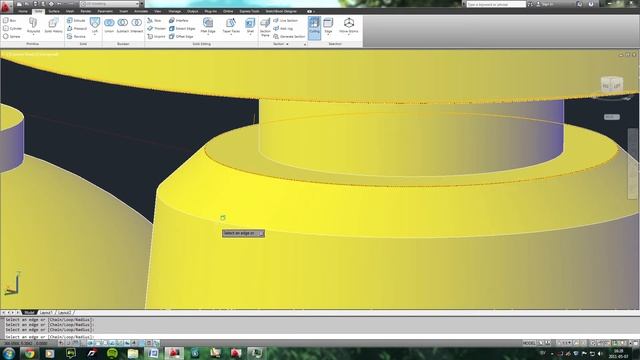Click the Add Jog tool
Viewport: 640px width, 360px height.
(x=283, y=28)
